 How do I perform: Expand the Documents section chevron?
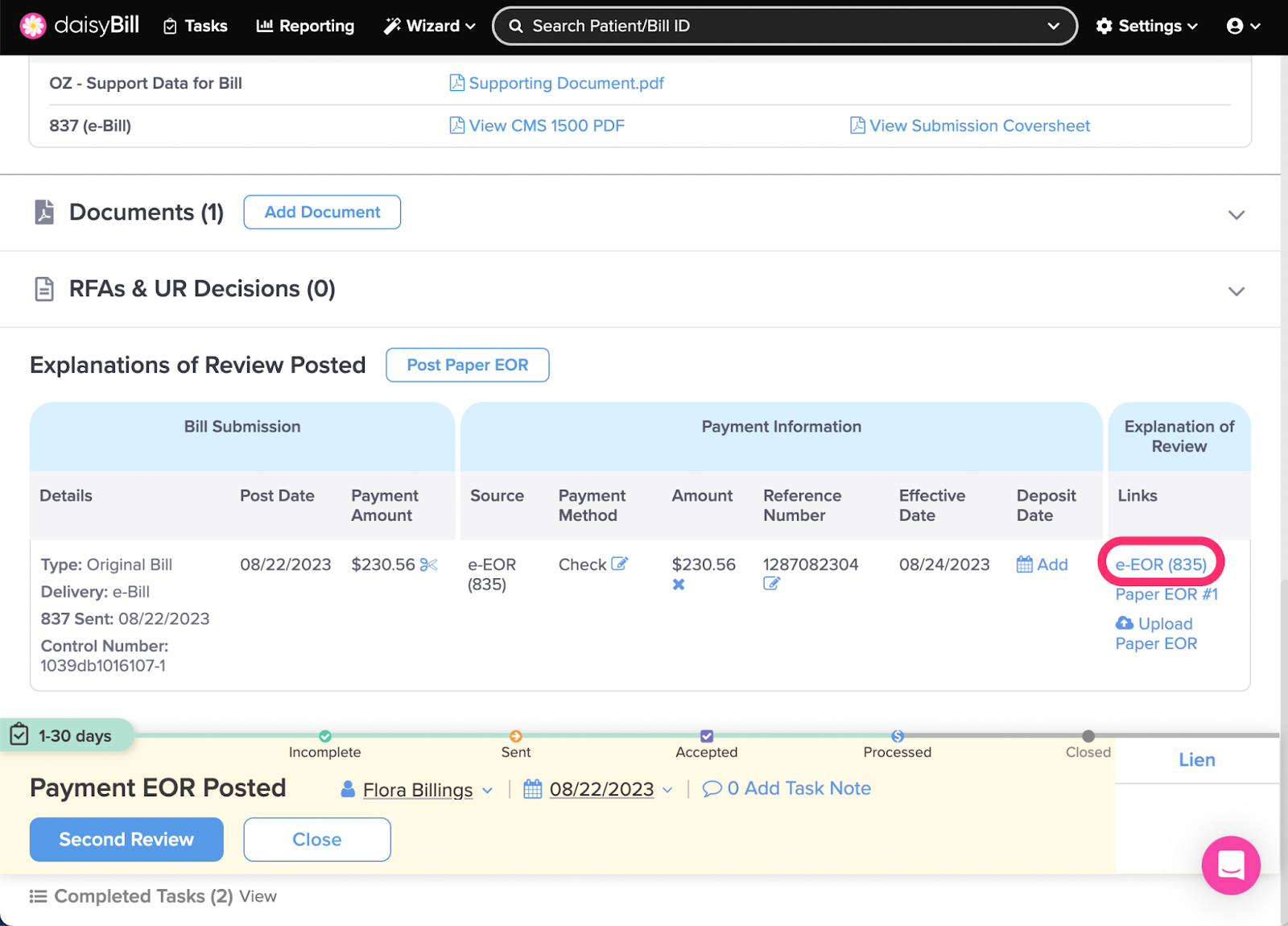(x=1236, y=215)
